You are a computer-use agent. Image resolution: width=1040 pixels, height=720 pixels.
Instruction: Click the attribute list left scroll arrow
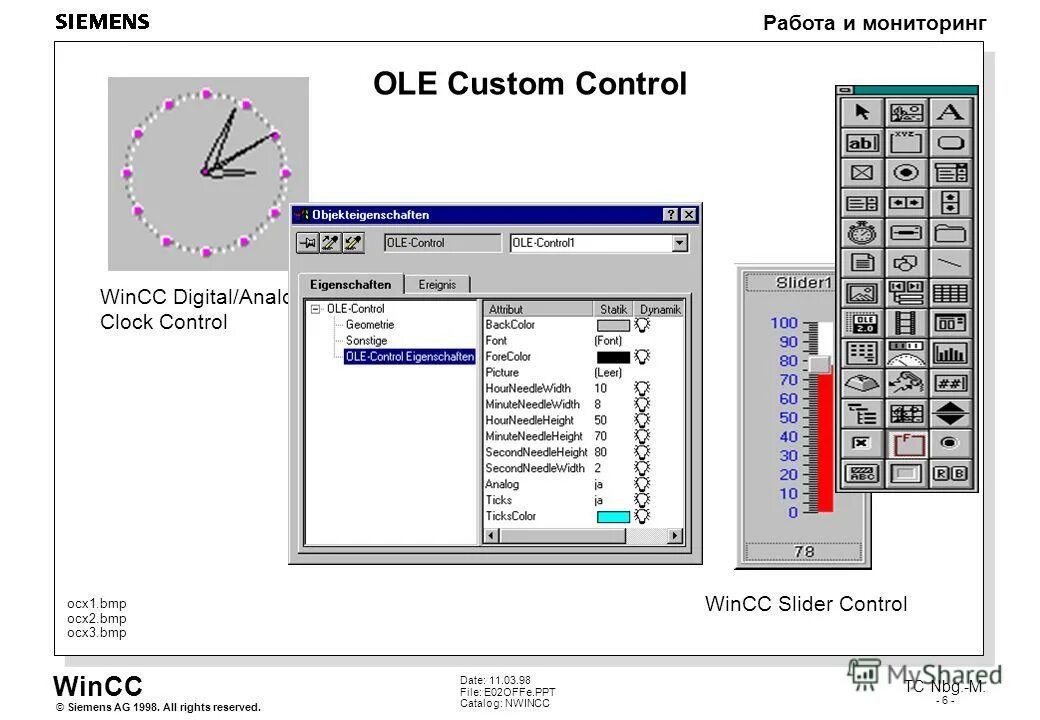pos(491,536)
